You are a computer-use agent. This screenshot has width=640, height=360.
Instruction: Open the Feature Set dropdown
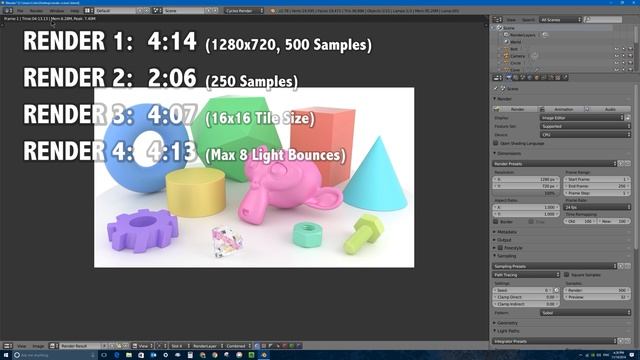tap(585, 126)
